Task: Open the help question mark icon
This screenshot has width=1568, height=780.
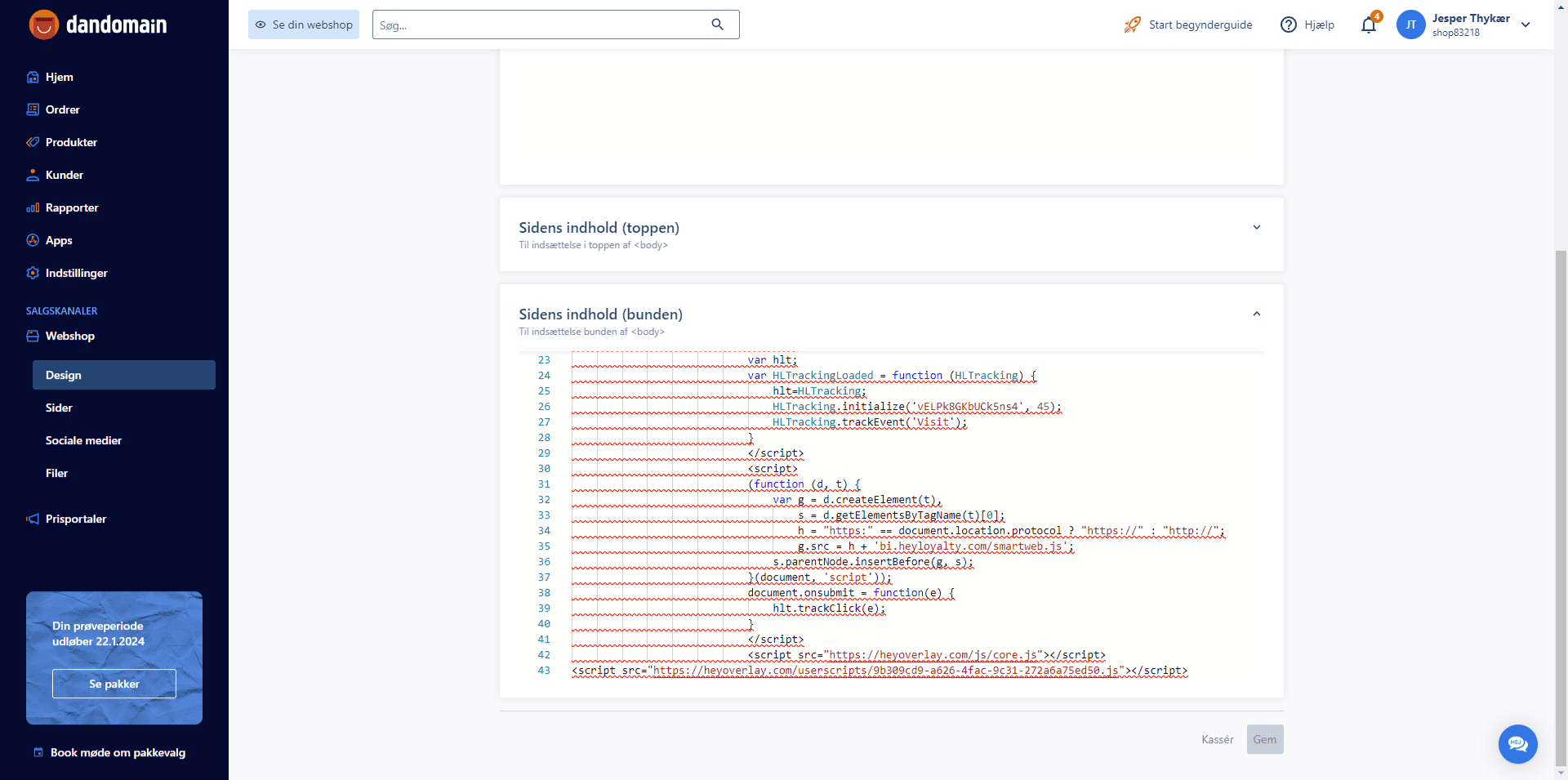Action: tap(1289, 25)
